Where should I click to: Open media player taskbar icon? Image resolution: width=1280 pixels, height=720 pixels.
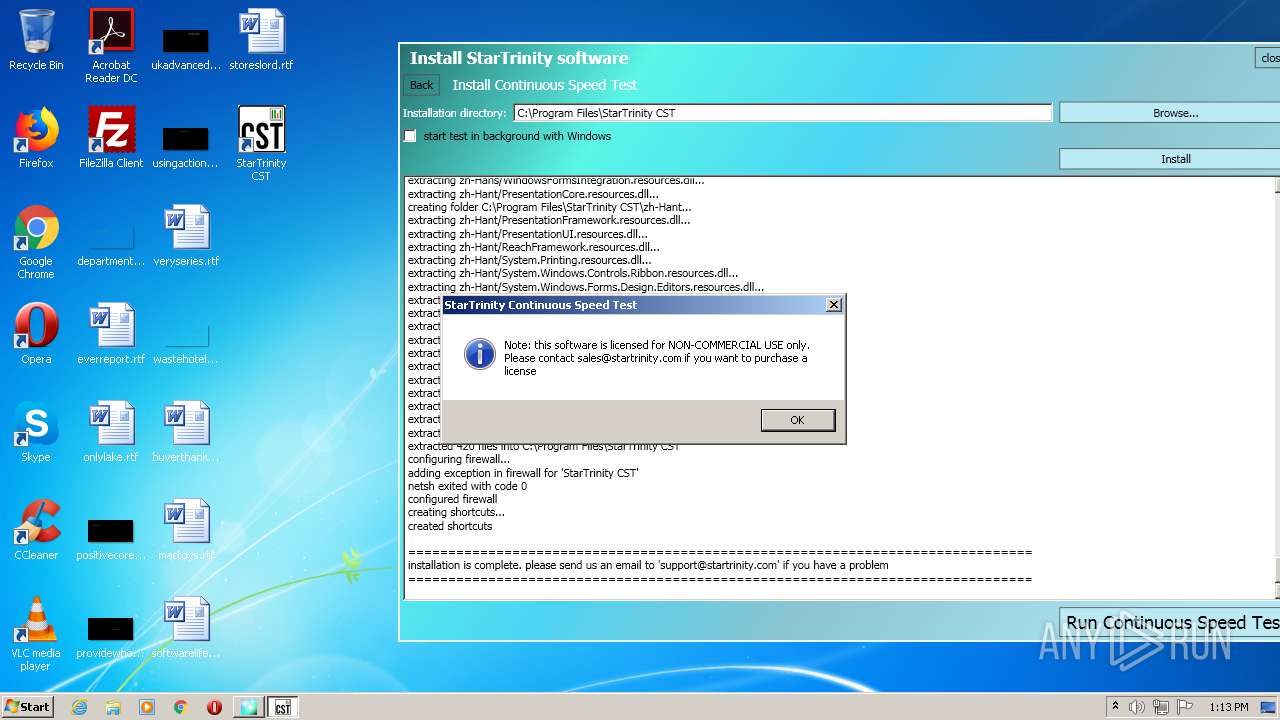147,707
